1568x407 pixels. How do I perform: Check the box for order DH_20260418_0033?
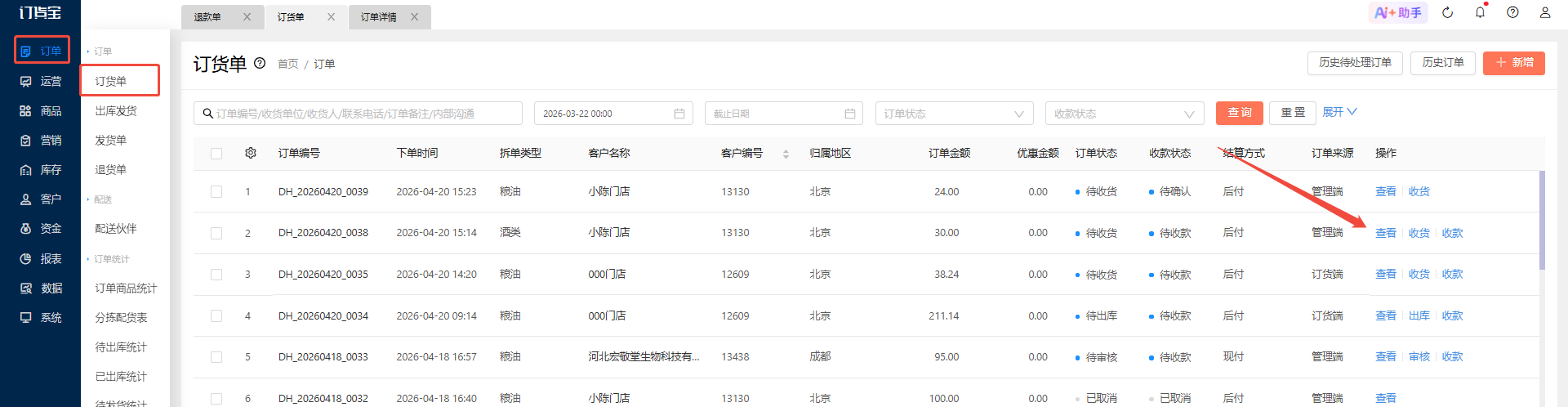click(216, 357)
